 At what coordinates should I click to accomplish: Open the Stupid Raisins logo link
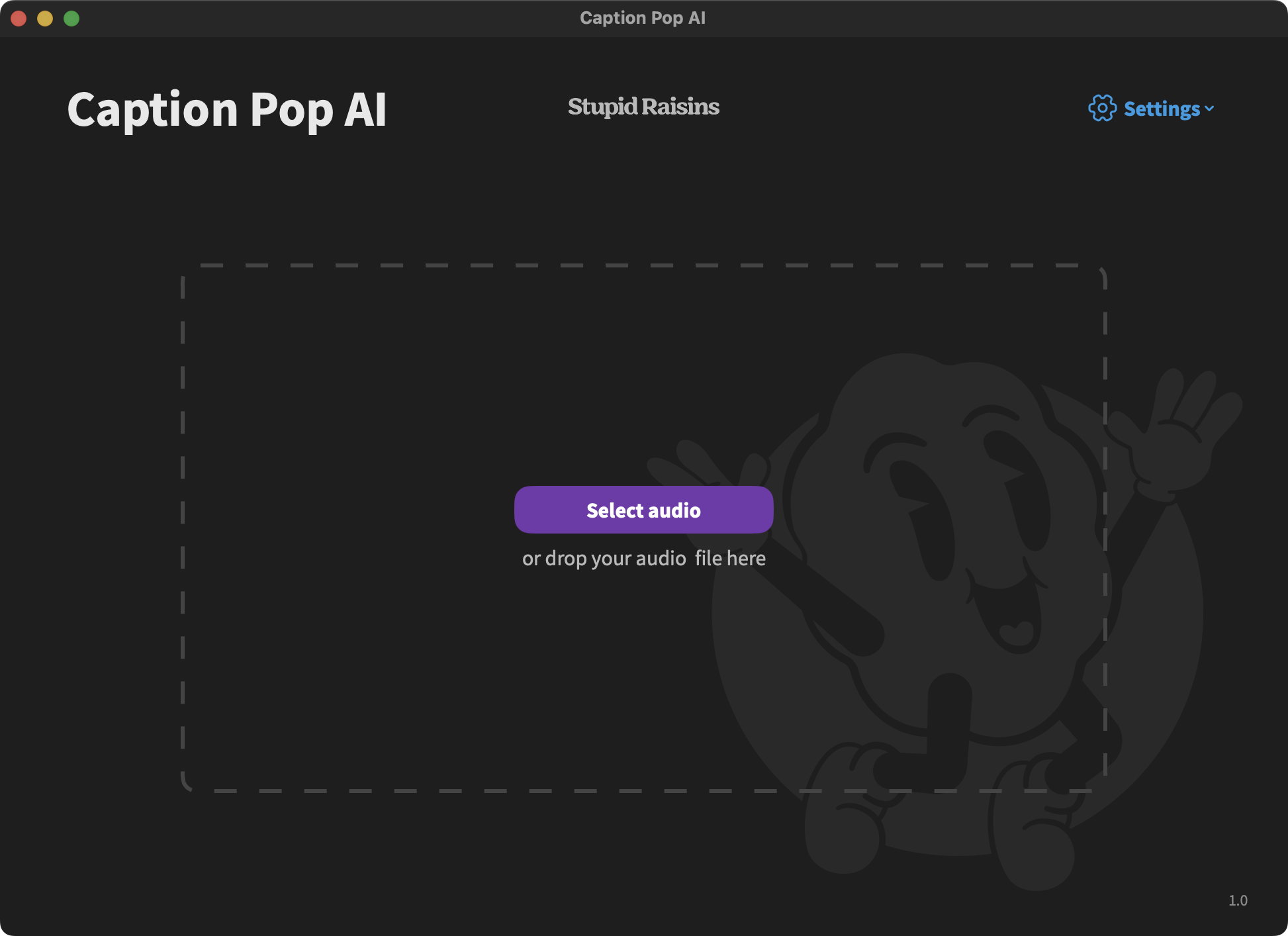point(643,107)
